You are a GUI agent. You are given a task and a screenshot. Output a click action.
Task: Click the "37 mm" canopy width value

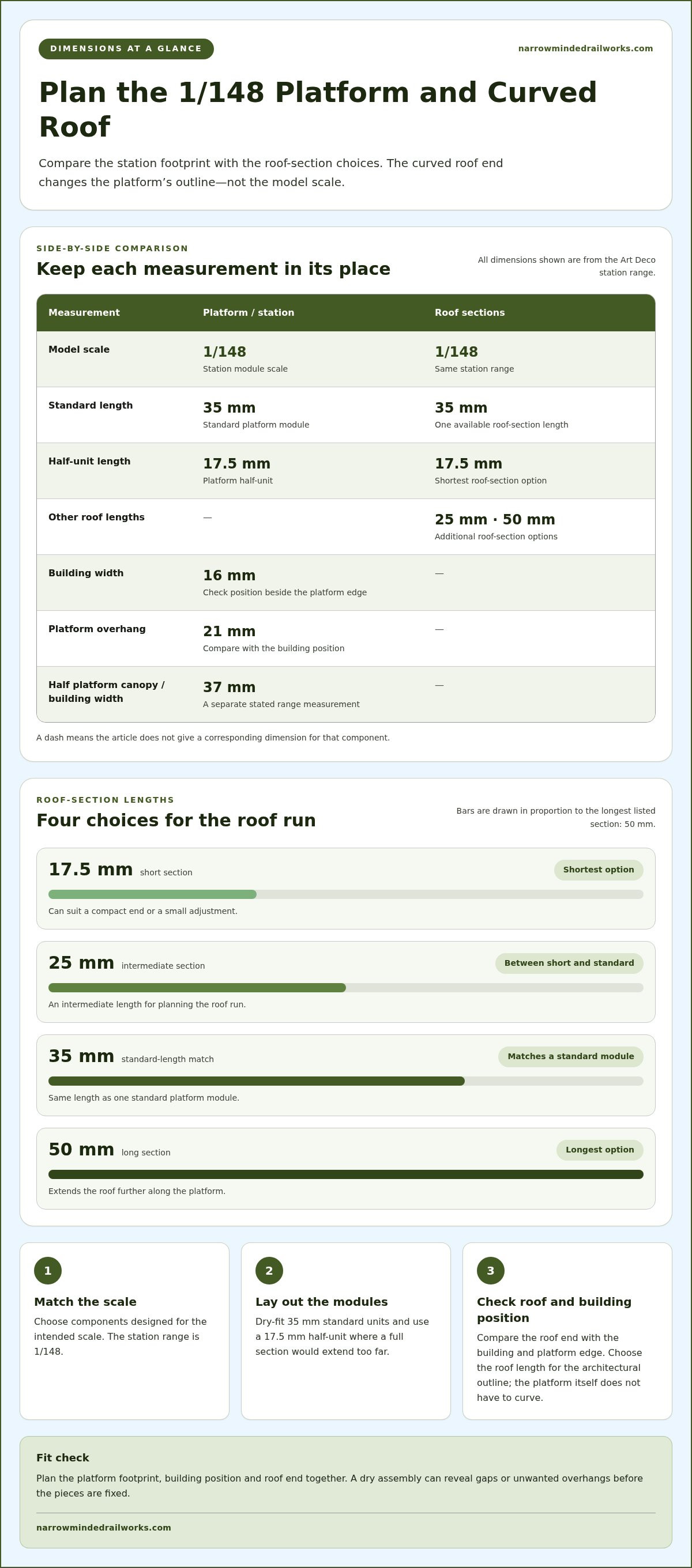229,687
